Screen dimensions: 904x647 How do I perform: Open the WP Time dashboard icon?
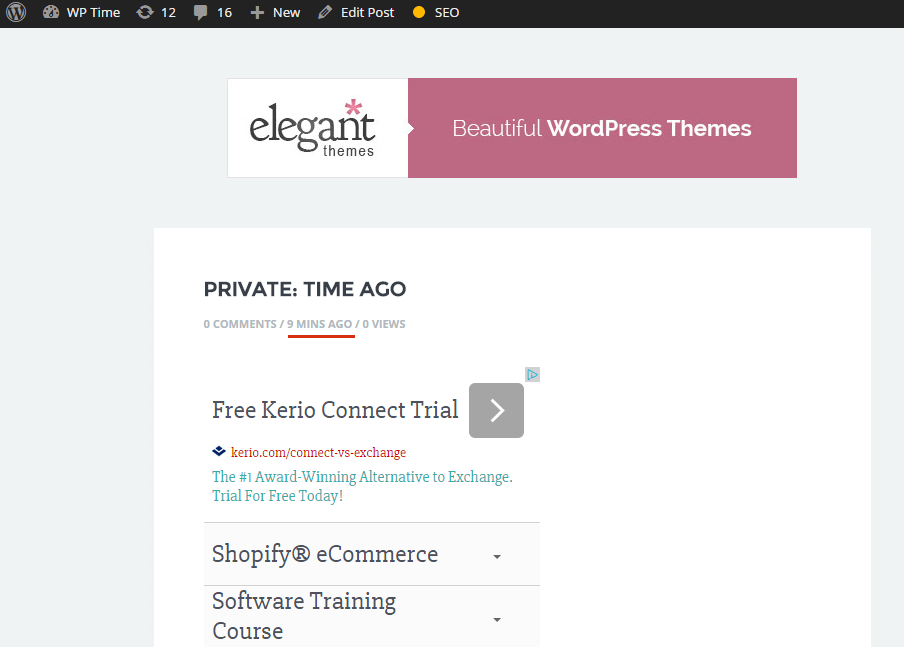[51, 12]
